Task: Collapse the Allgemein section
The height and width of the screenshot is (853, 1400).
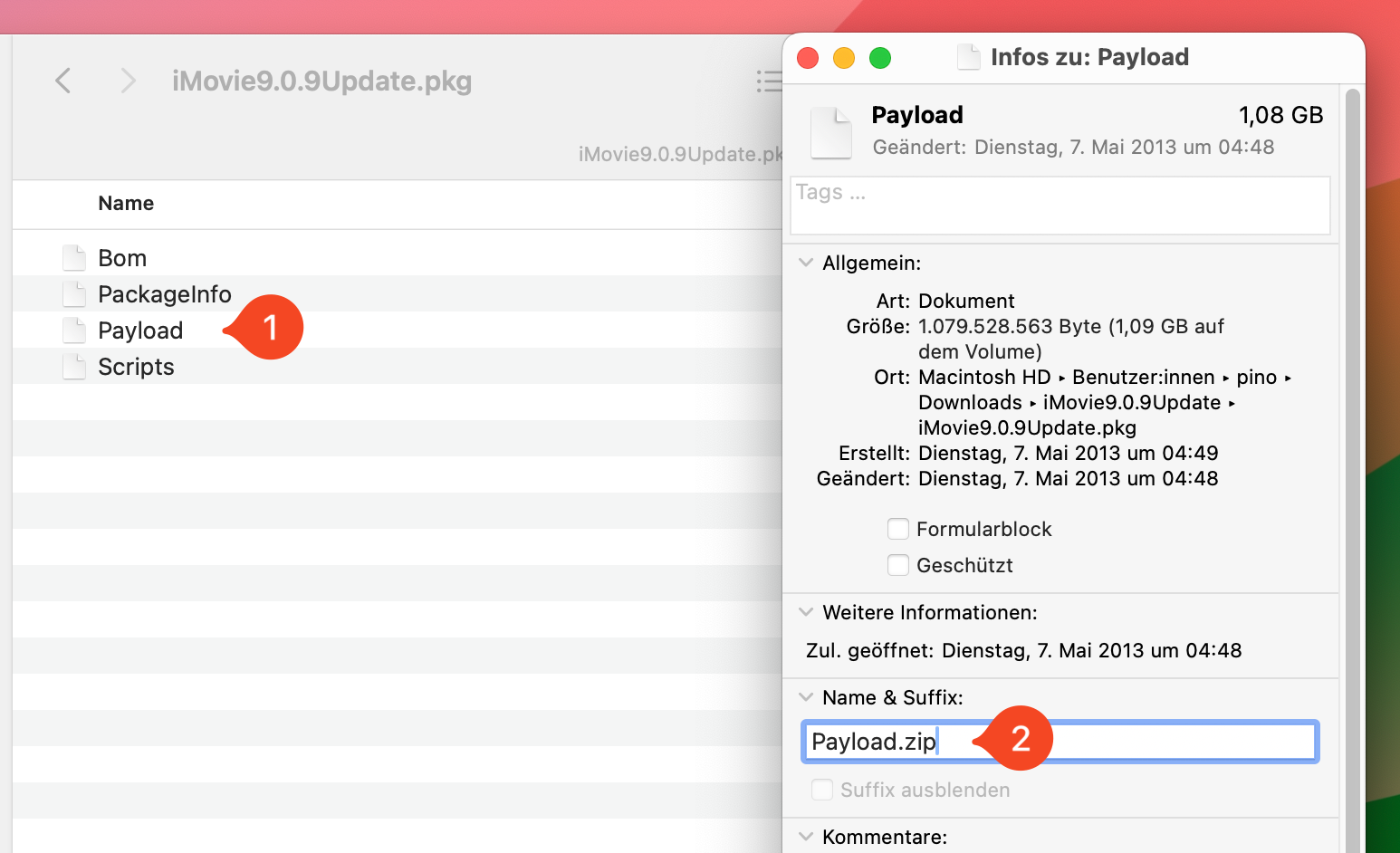Action: coord(806,263)
